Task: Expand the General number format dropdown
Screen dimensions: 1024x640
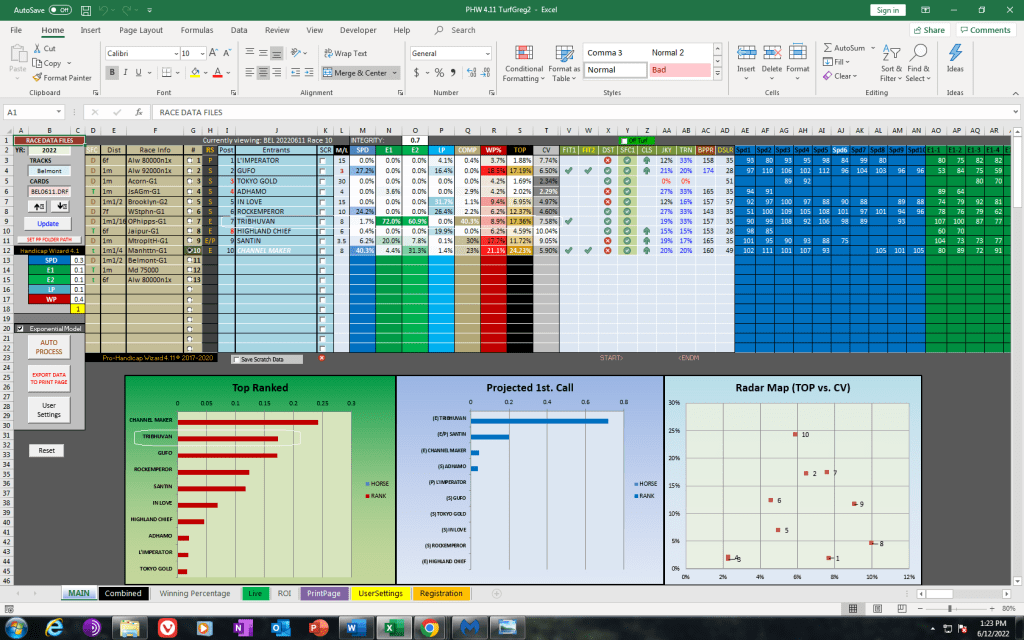Action: (x=474, y=53)
